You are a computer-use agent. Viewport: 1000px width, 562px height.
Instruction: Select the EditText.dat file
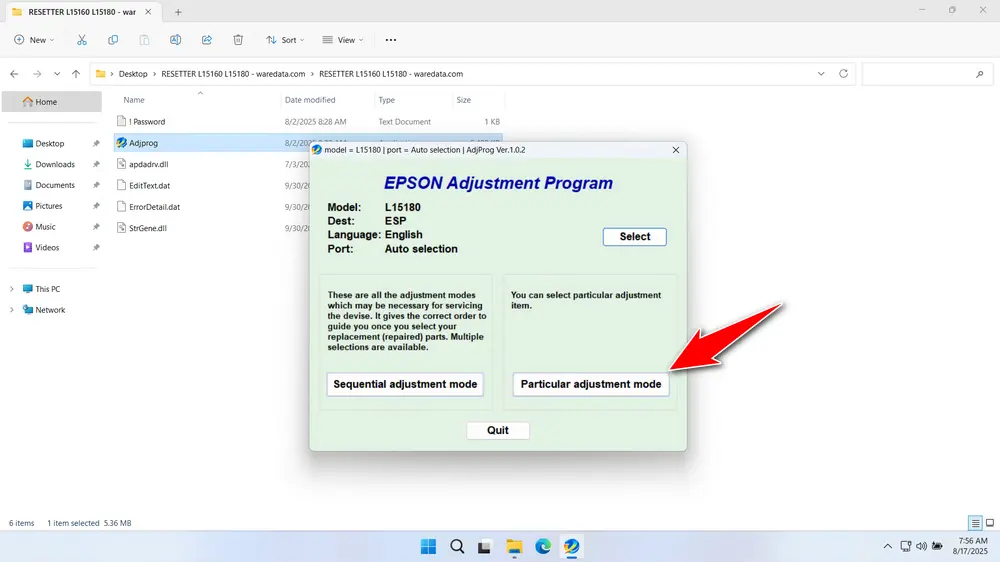tap(149, 186)
